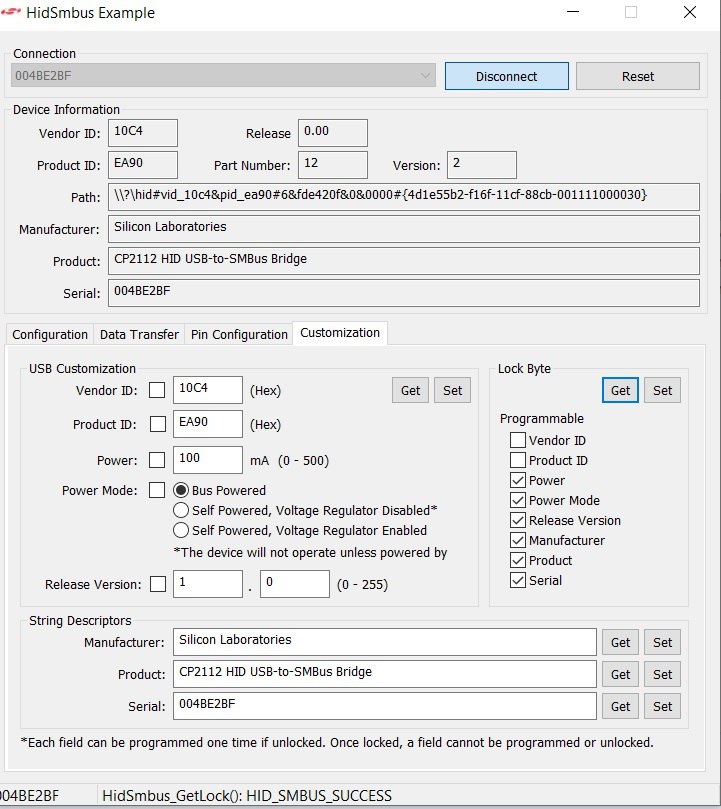721x809 pixels.
Task: Toggle Programmable Vendor ID in Lock Byte
Action: [x=517, y=440]
